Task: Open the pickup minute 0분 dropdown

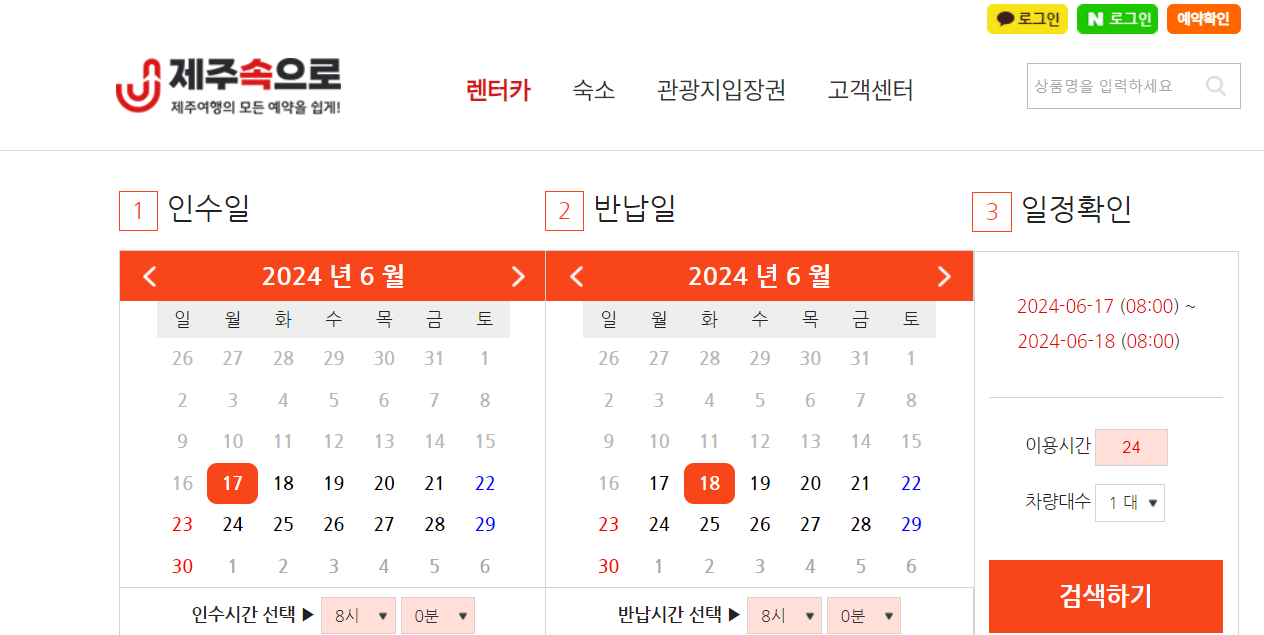Action: tap(438, 616)
